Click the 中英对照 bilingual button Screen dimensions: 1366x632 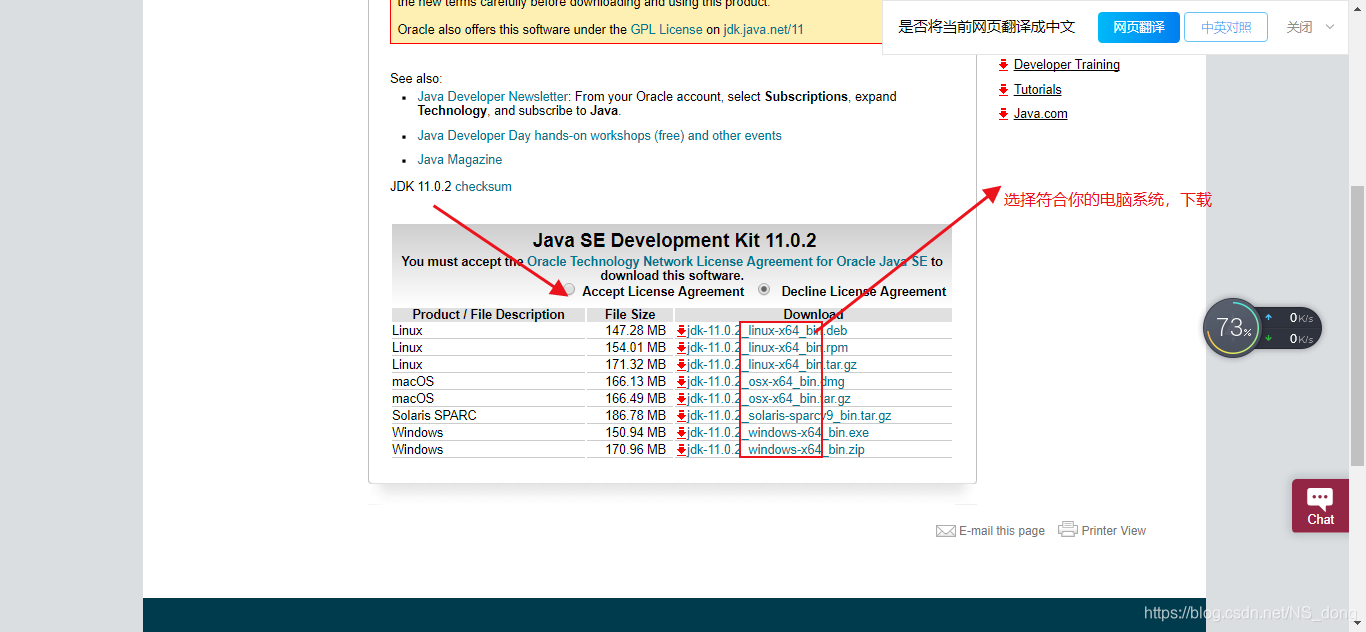point(1226,27)
